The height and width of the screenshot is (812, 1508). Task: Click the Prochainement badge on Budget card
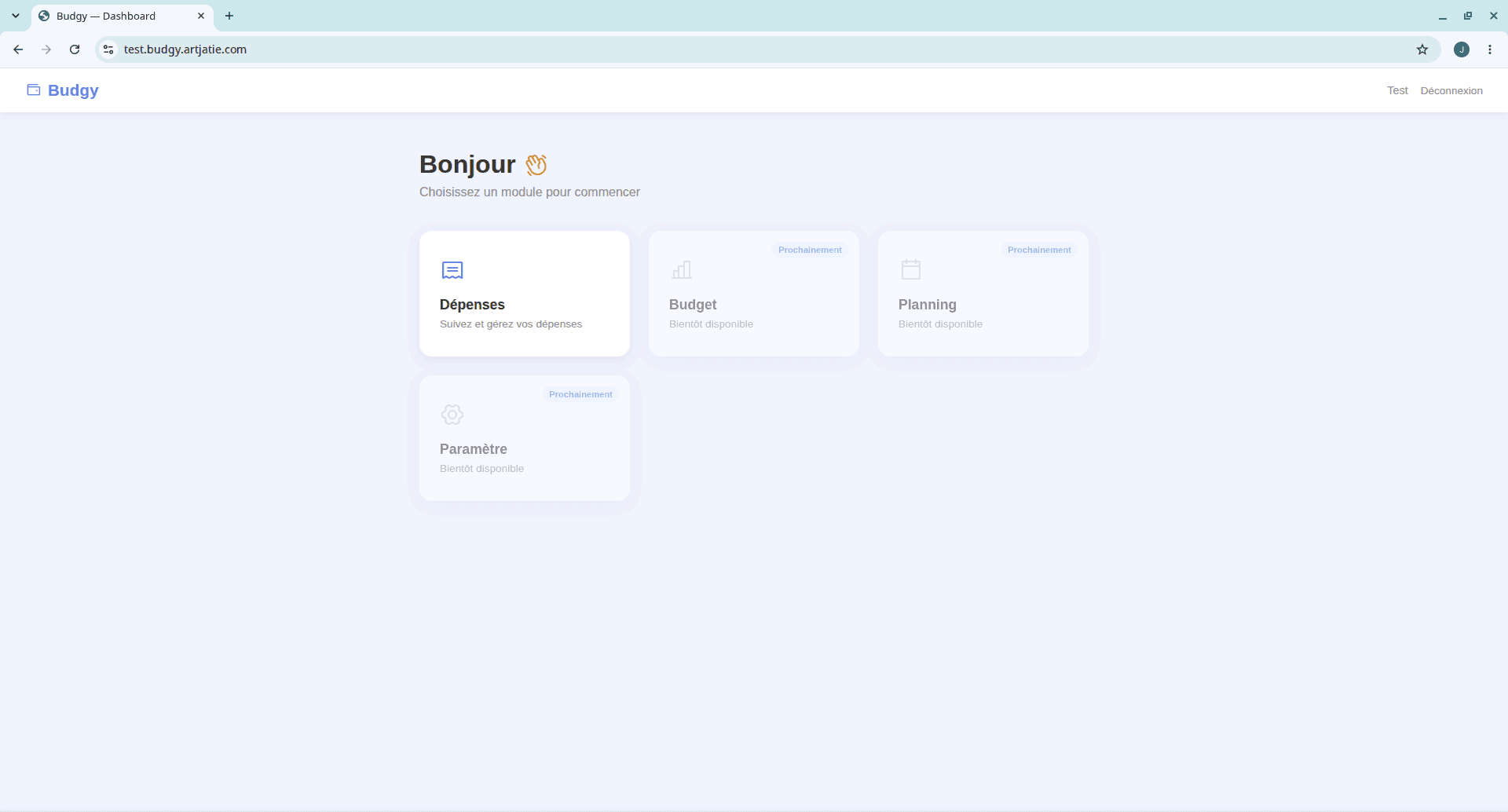[810, 250]
